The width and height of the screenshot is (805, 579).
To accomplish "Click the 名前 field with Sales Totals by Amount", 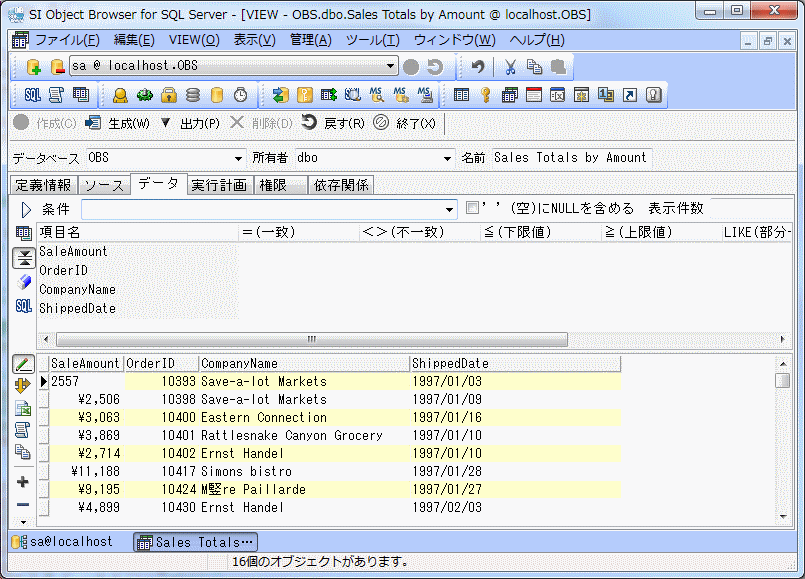I will (x=570, y=158).
